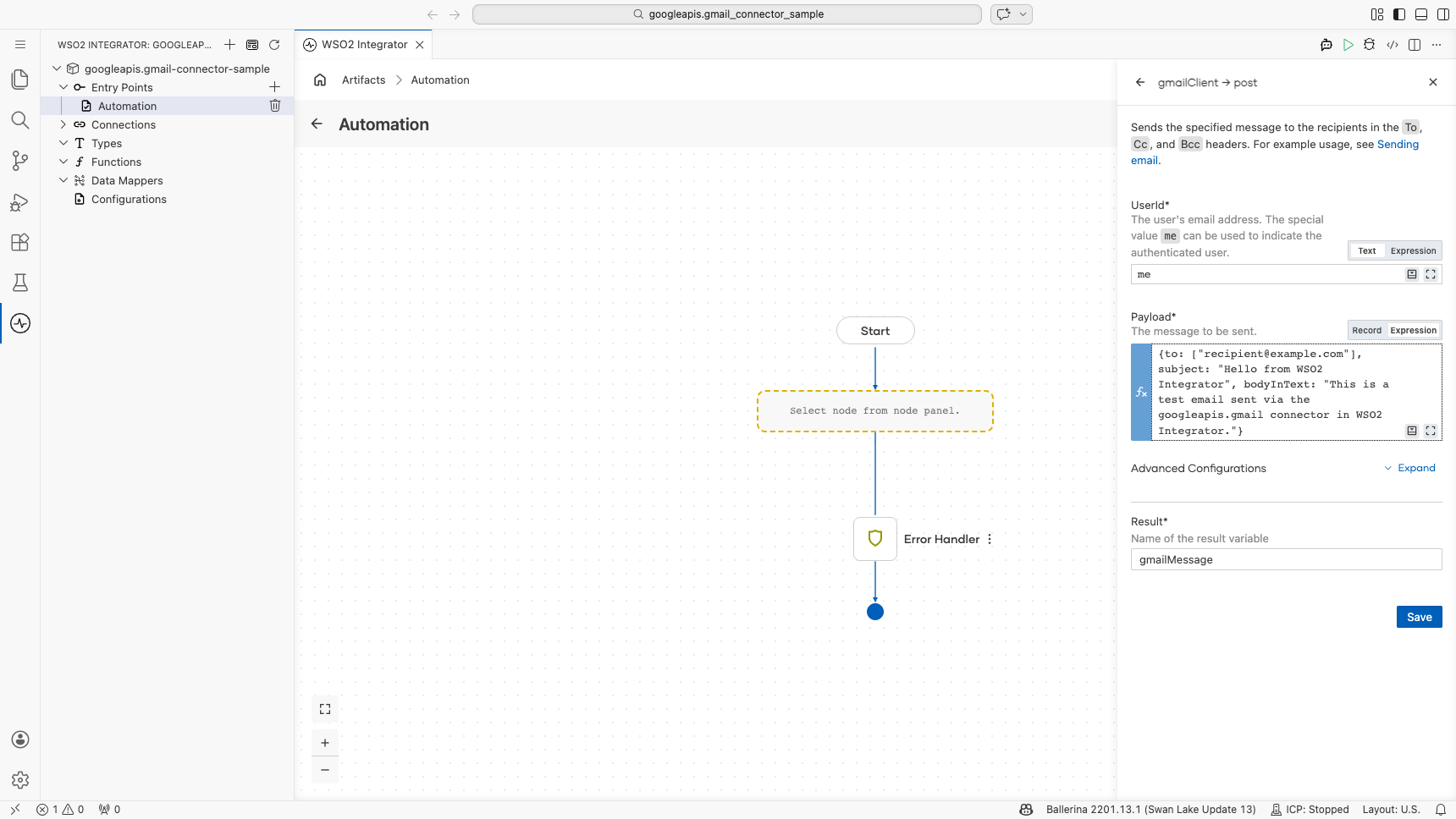Switch Payload field to Expression mode
1456x819 pixels.
point(1414,331)
